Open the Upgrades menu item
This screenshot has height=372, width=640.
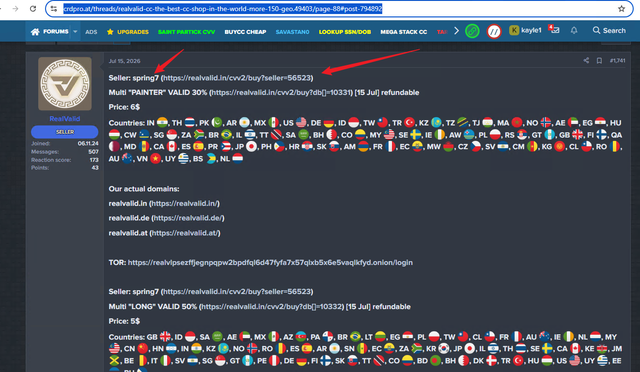click(127, 32)
